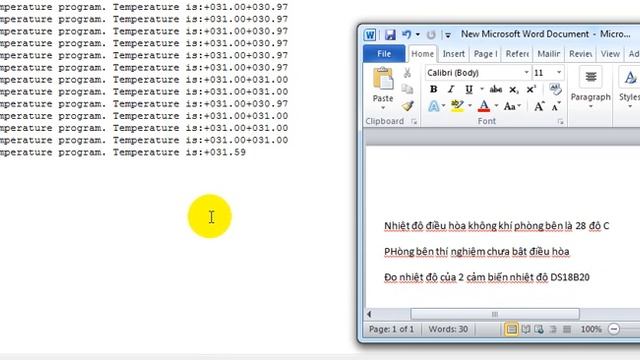Viewport: 640px width, 360px height.
Task: Switch to Outline view
Action: (553, 329)
